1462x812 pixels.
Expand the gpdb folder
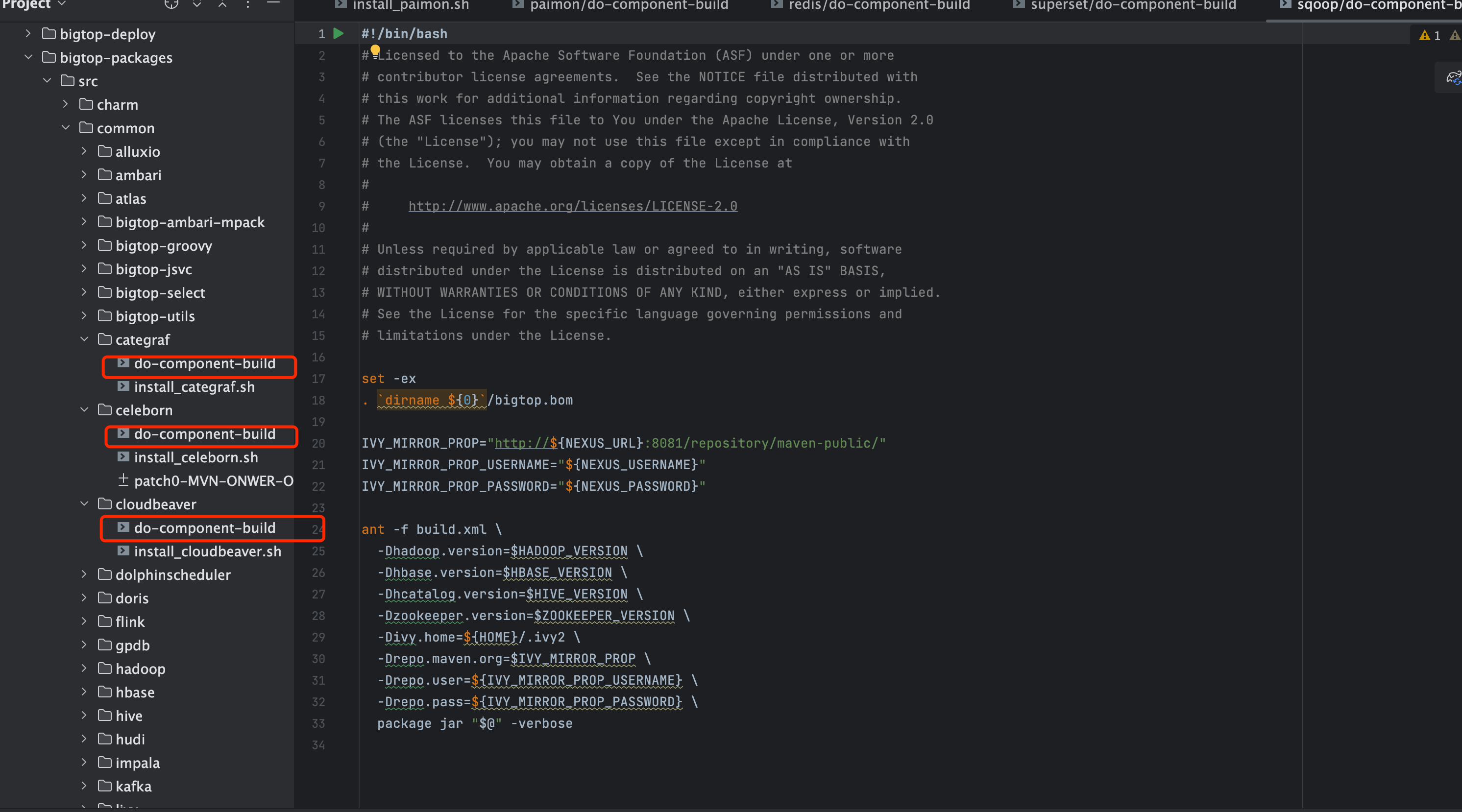tap(84, 645)
